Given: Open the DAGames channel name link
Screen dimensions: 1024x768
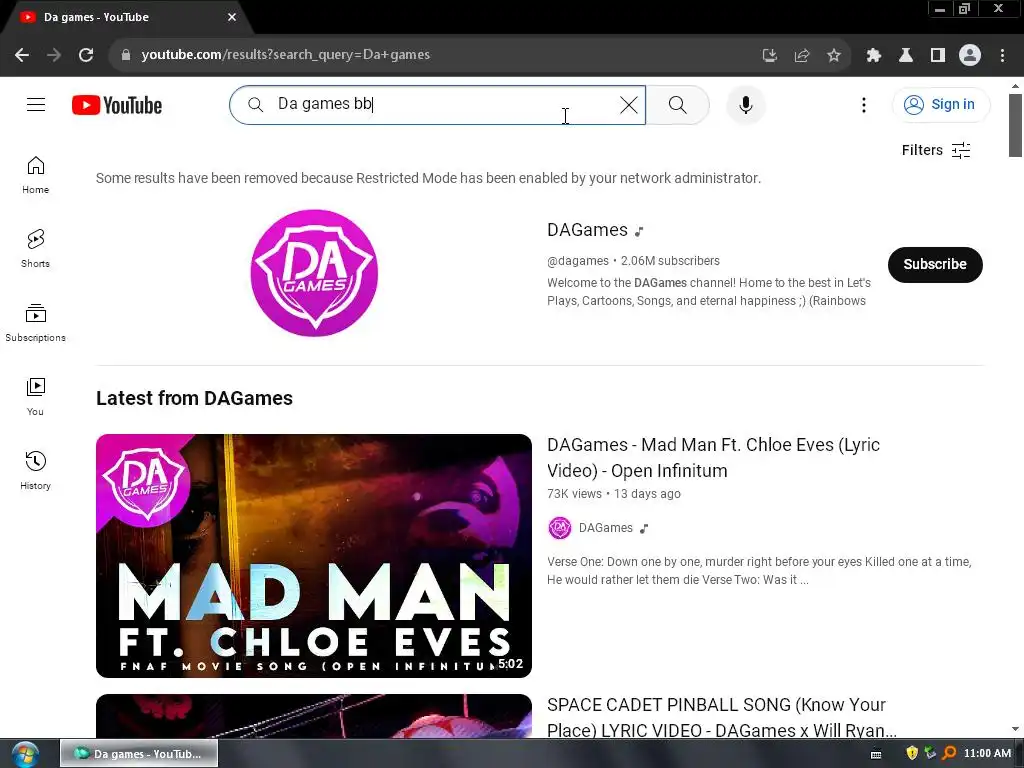Looking at the screenshot, I should [x=587, y=230].
